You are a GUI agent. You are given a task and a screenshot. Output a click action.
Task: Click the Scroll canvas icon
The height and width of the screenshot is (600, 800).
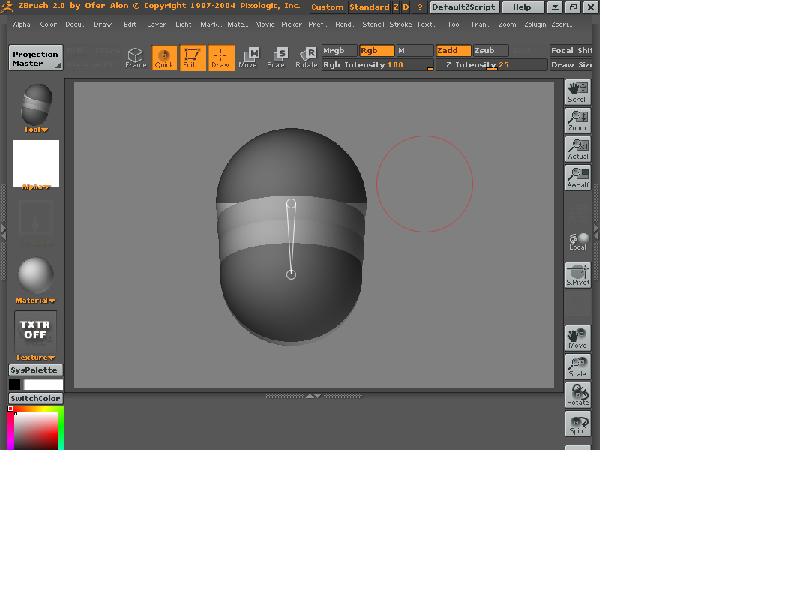tap(576, 92)
